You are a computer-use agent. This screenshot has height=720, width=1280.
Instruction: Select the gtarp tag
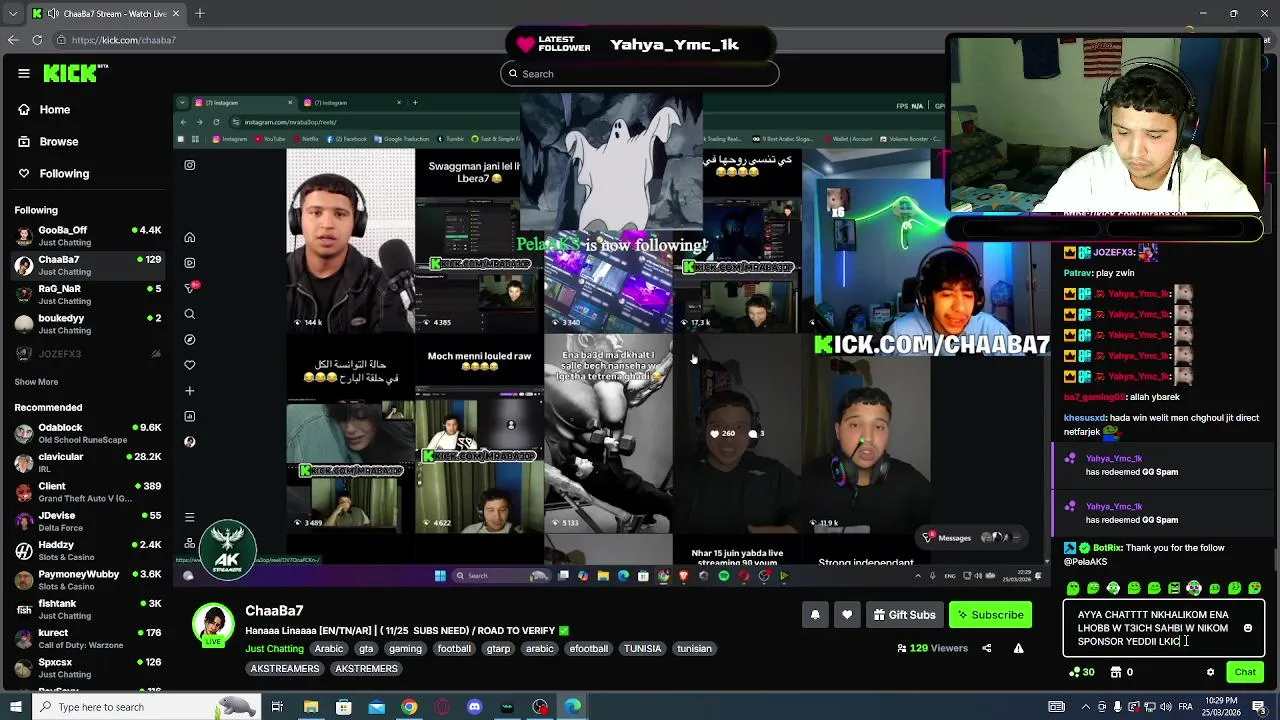[498, 649]
